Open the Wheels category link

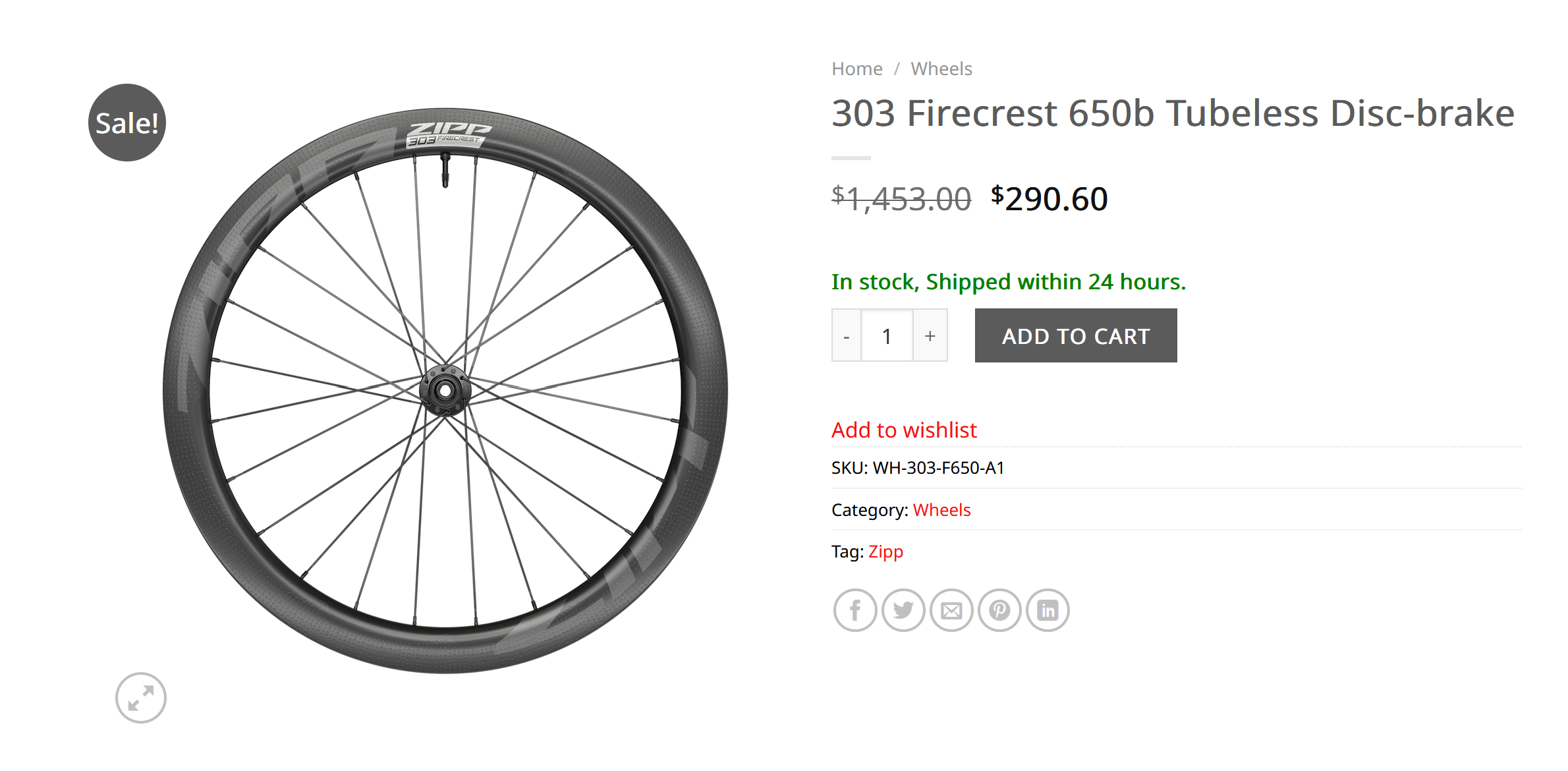point(941,510)
